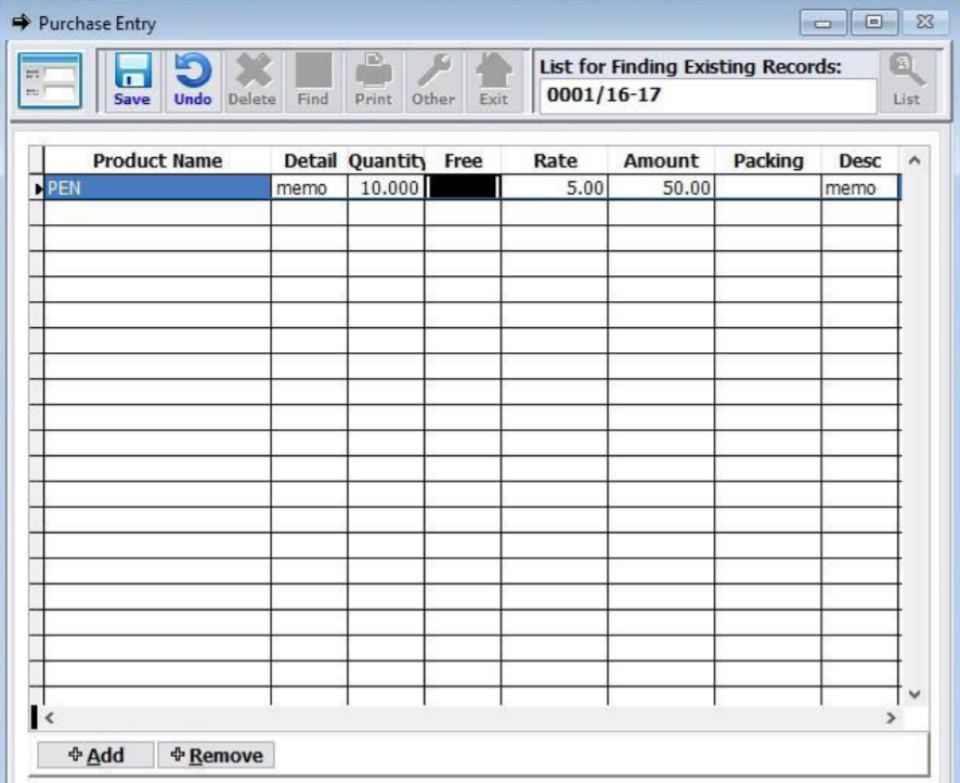The height and width of the screenshot is (783, 960).
Task: Maximize the Purchase Entry window
Action: (874, 23)
